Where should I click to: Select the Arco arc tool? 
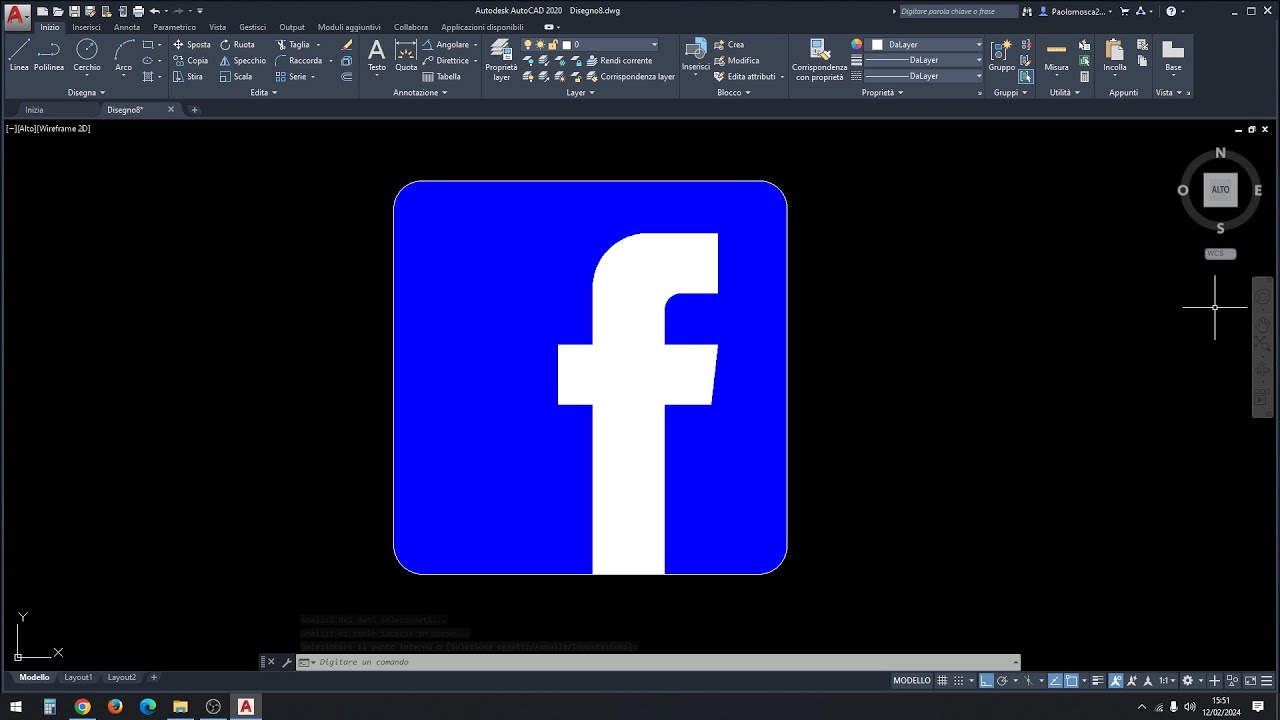123,55
